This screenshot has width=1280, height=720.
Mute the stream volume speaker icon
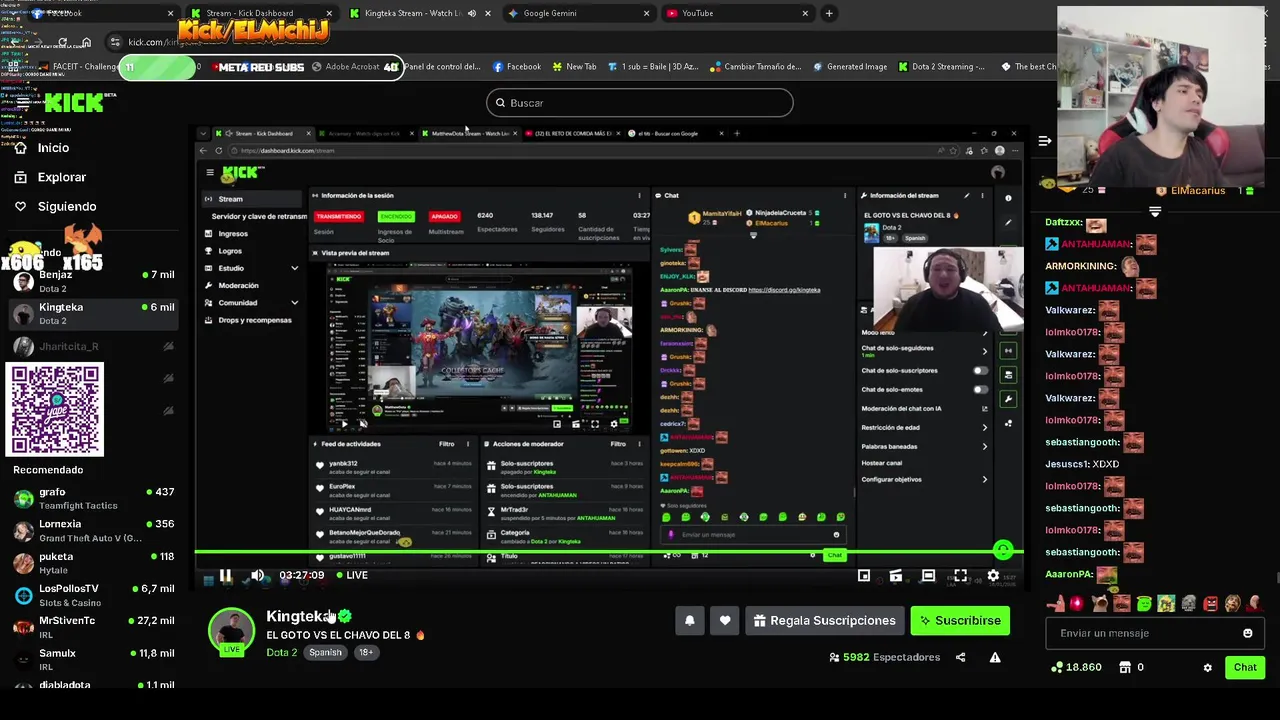click(257, 575)
